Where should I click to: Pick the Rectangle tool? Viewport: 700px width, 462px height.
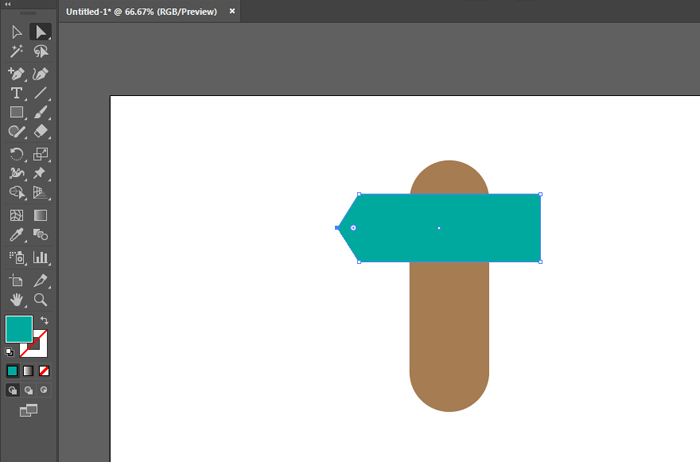coord(17,112)
